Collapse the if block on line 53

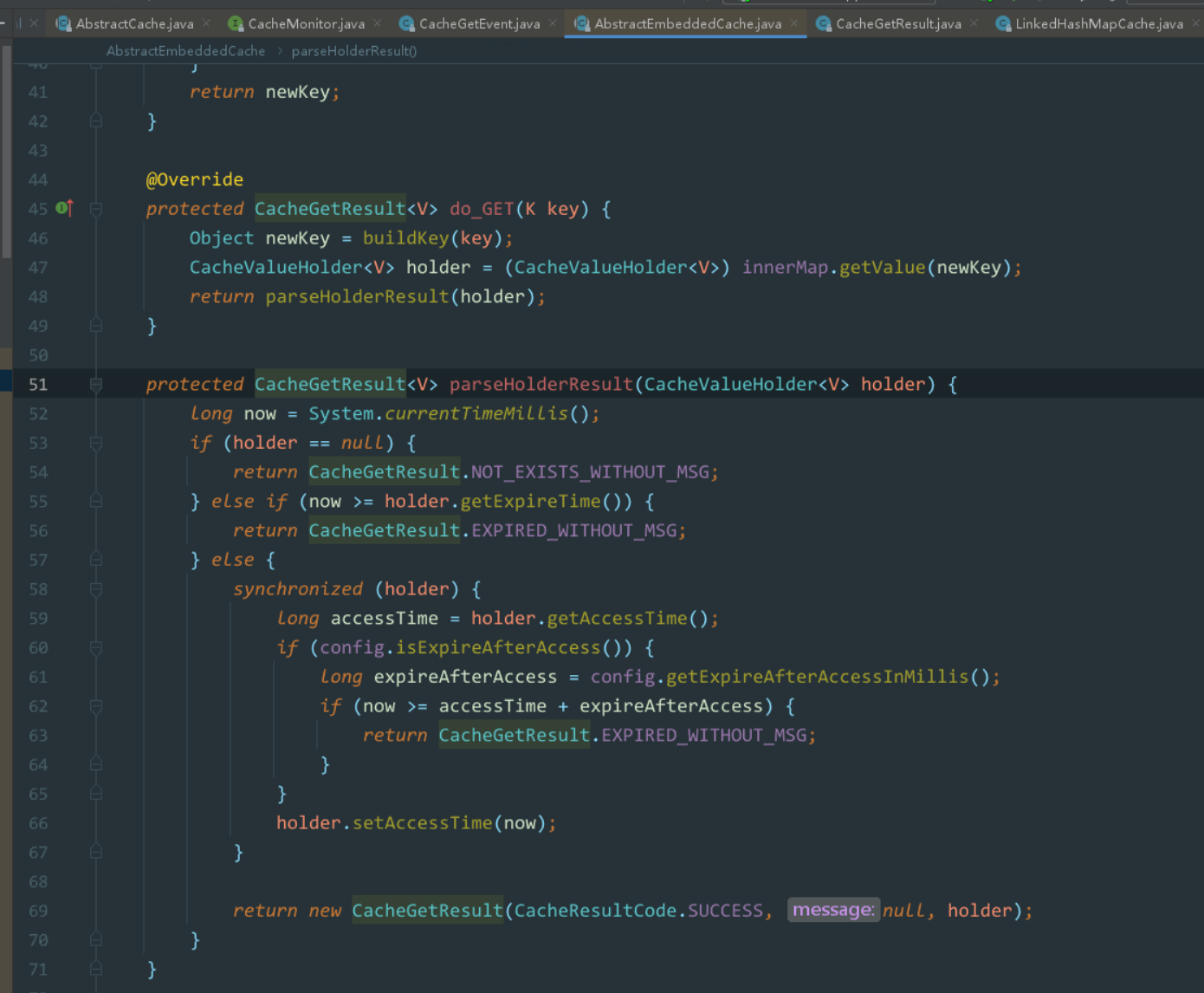coord(96,443)
